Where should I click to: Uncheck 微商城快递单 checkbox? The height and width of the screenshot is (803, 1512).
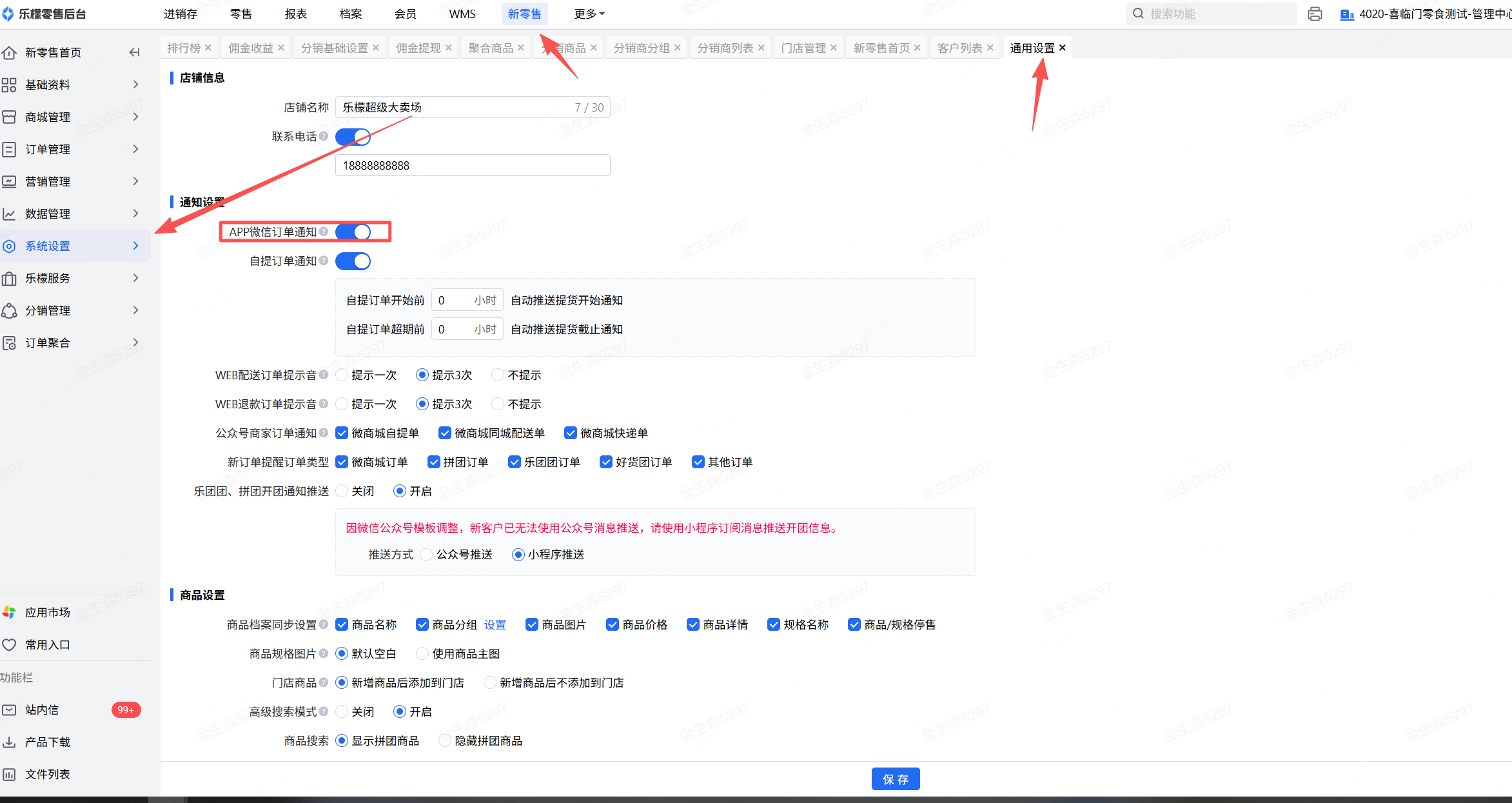(x=570, y=433)
